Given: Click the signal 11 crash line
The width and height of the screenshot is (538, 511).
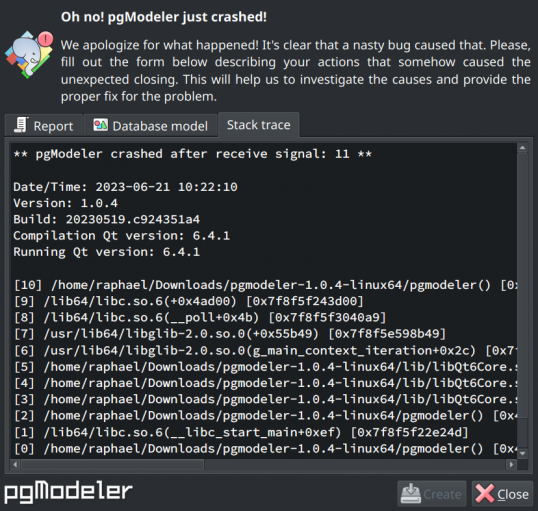Looking at the screenshot, I should (x=192, y=154).
